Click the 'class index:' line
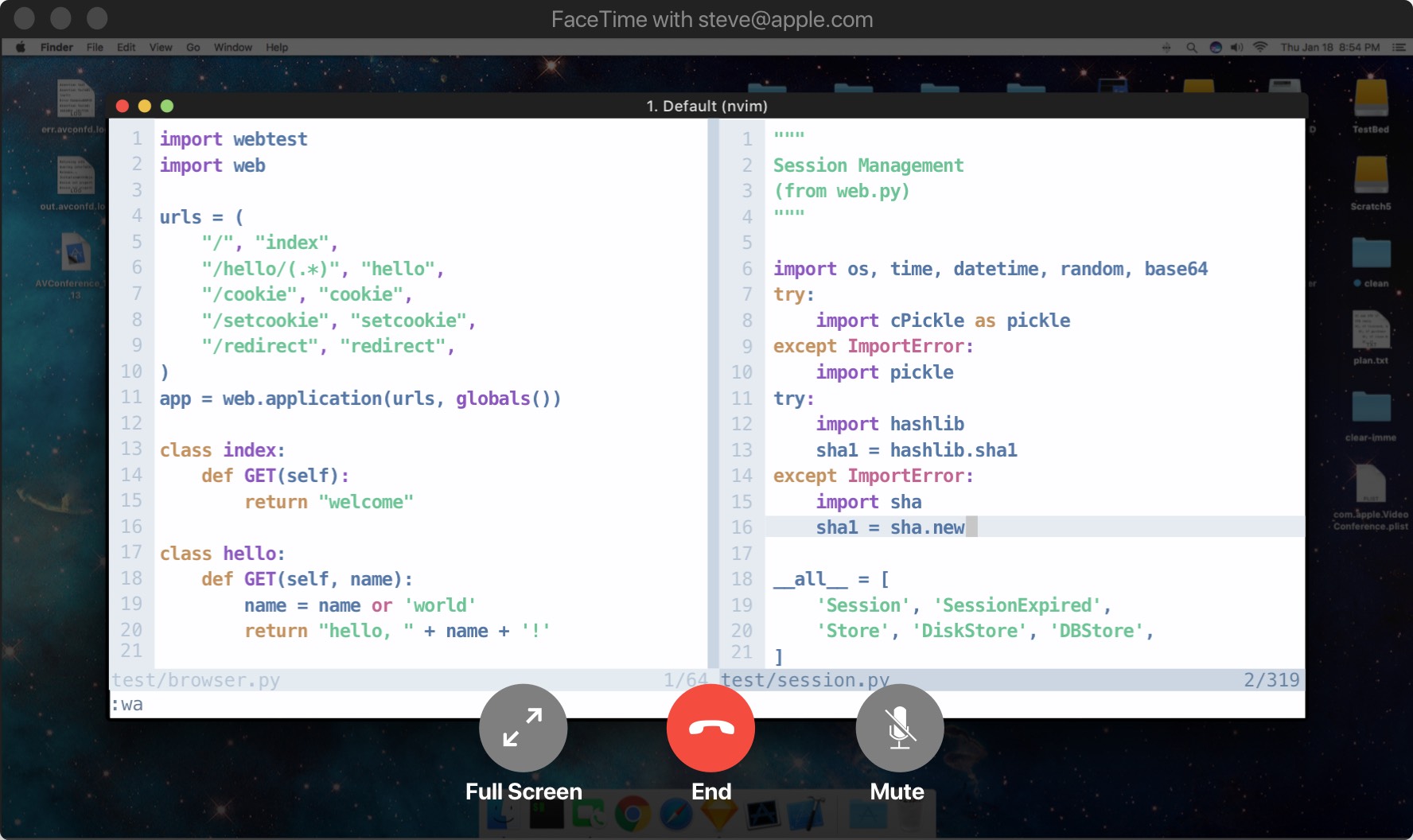This screenshot has width=1413, height=840. coord(222,450)
